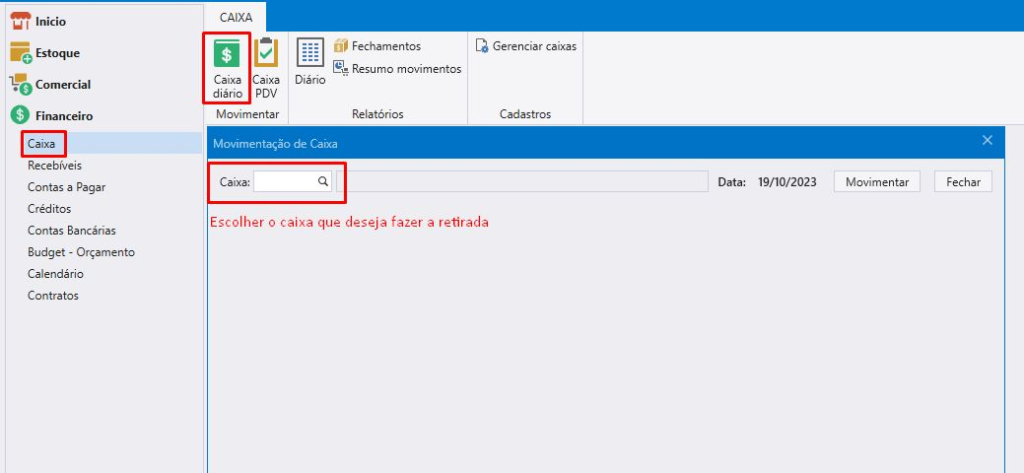
Task: Click the Caixa code input field
Action: [285, 182]
